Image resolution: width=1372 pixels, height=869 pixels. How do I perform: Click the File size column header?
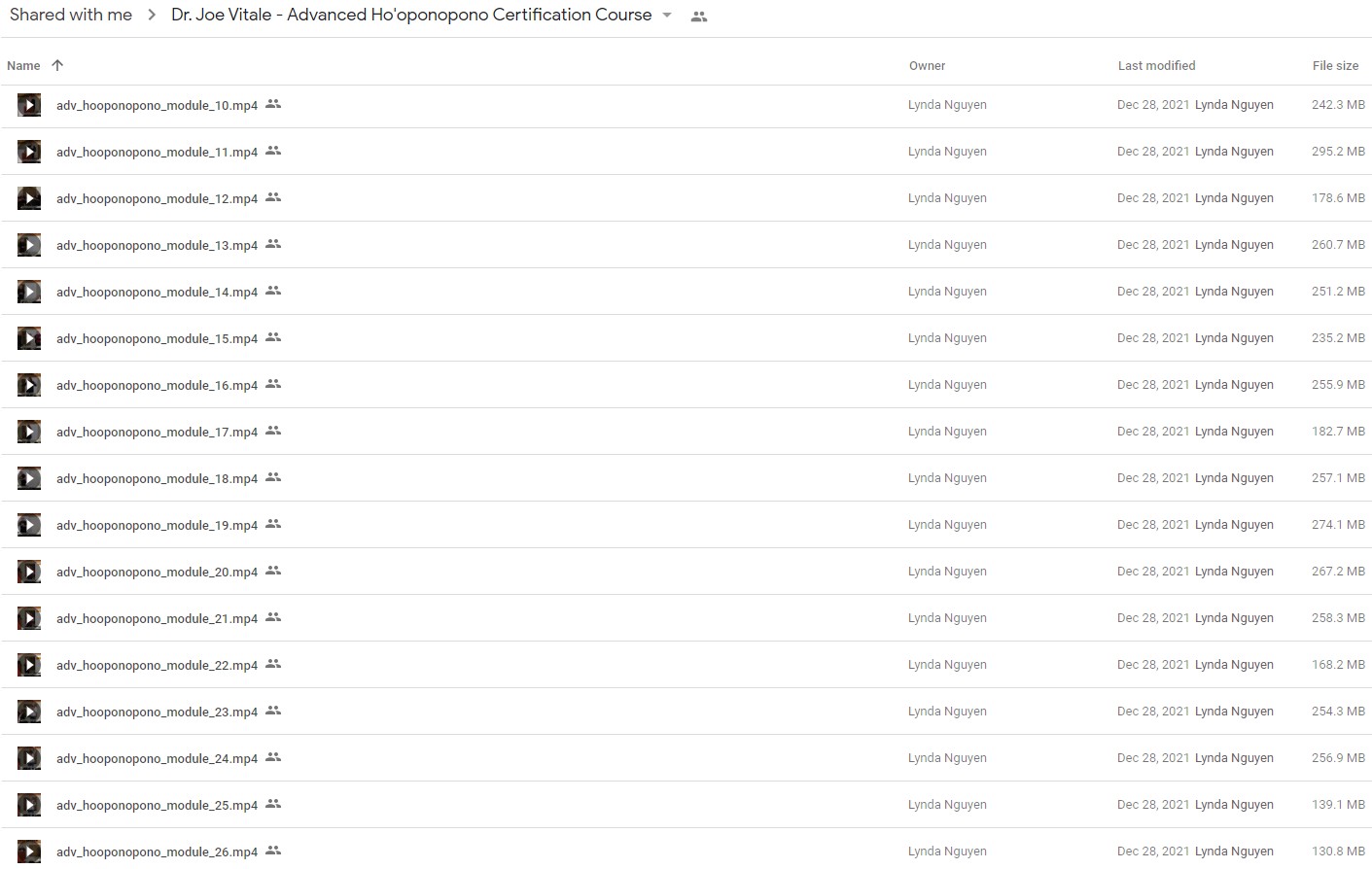[x=1335, y=66]
